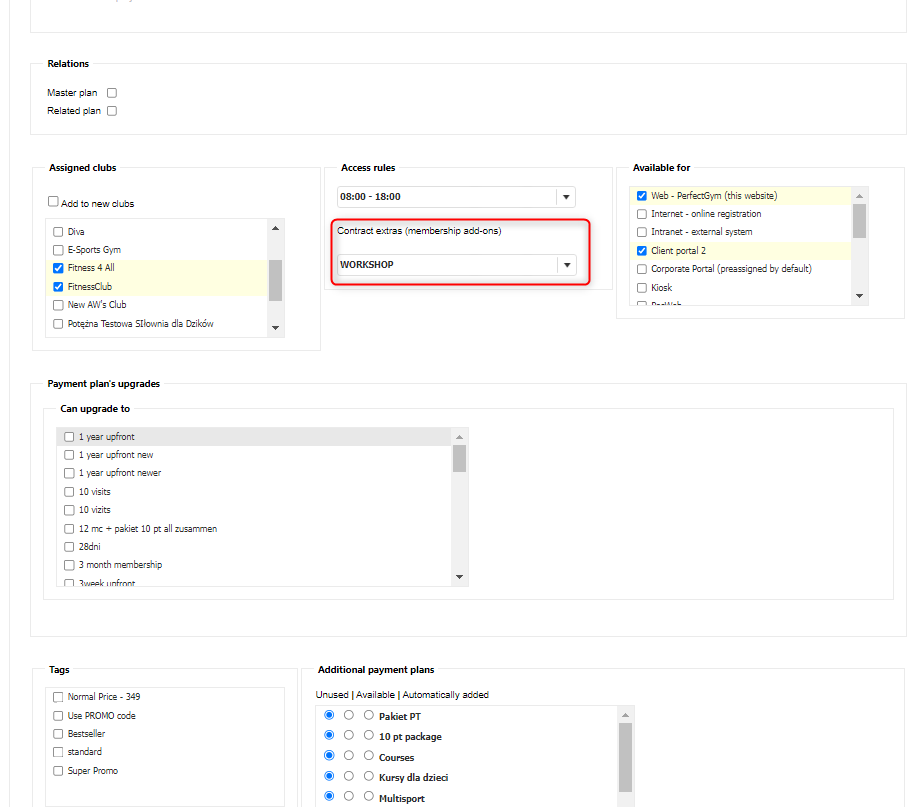Mark the Super Promo tag checkbox

pyautogui.click(x=58, y=771)
